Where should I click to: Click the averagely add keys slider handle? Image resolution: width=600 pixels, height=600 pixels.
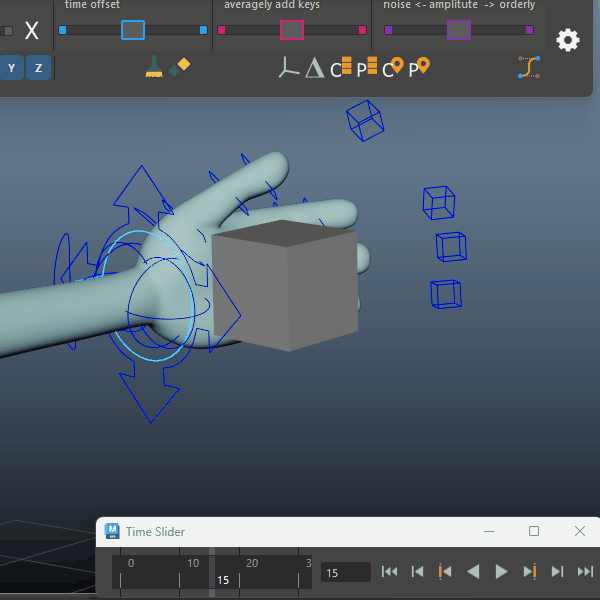pos(291,30)
